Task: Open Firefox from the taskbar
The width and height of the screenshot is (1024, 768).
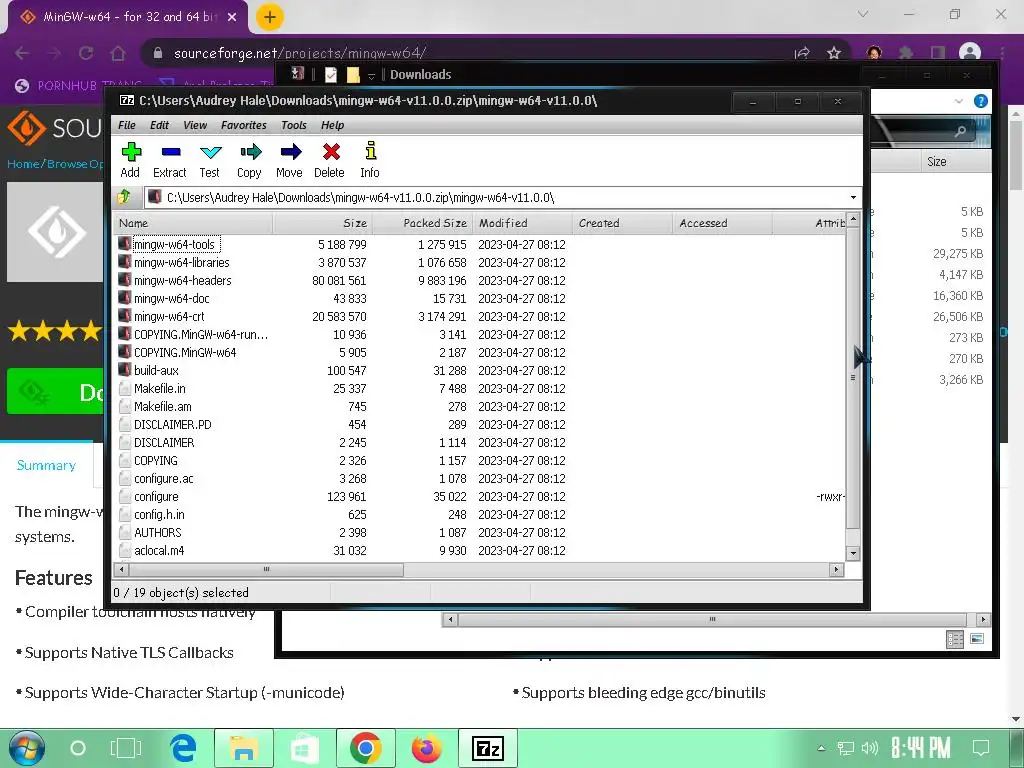Action: [x=426, y=748]
